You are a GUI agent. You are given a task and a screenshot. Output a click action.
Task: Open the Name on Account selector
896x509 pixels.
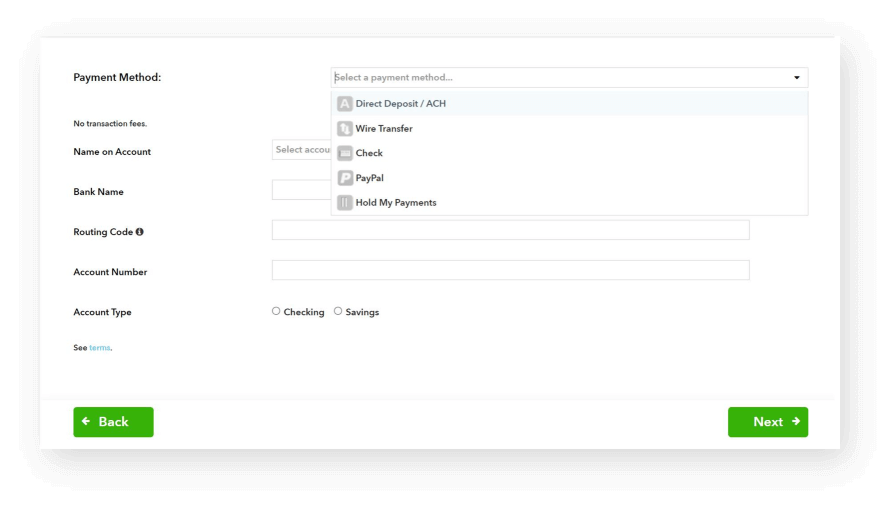pos(301,150)
